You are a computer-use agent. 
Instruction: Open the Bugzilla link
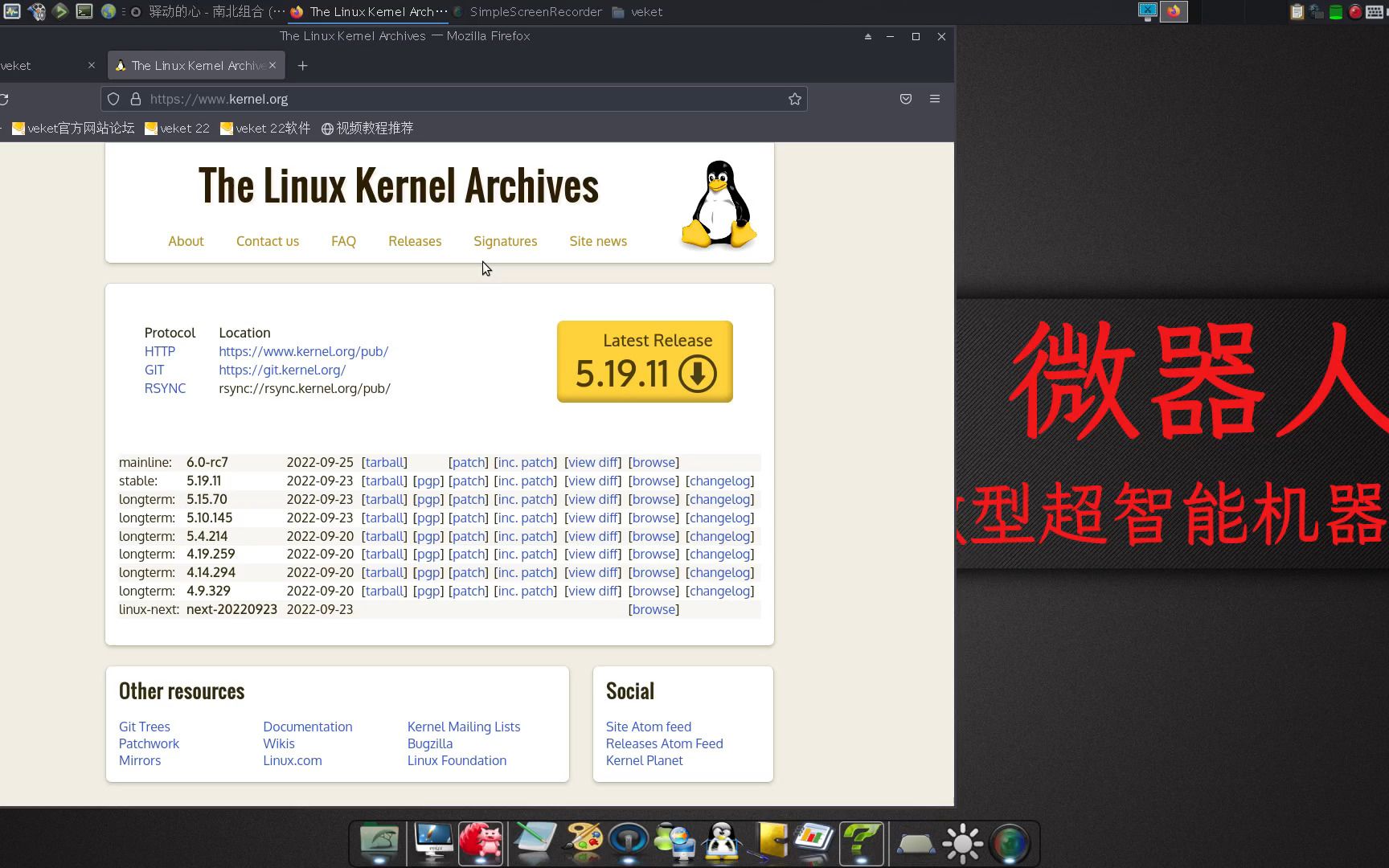point(430,743)
